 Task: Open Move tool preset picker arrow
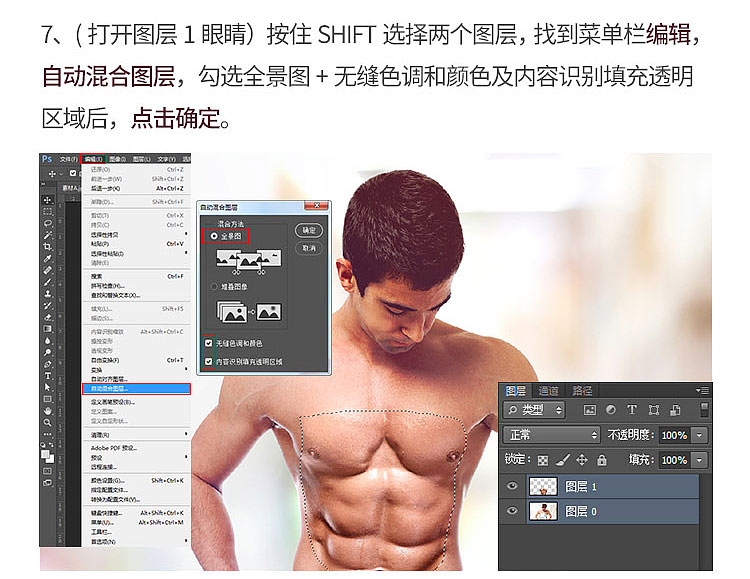[61, 174]
